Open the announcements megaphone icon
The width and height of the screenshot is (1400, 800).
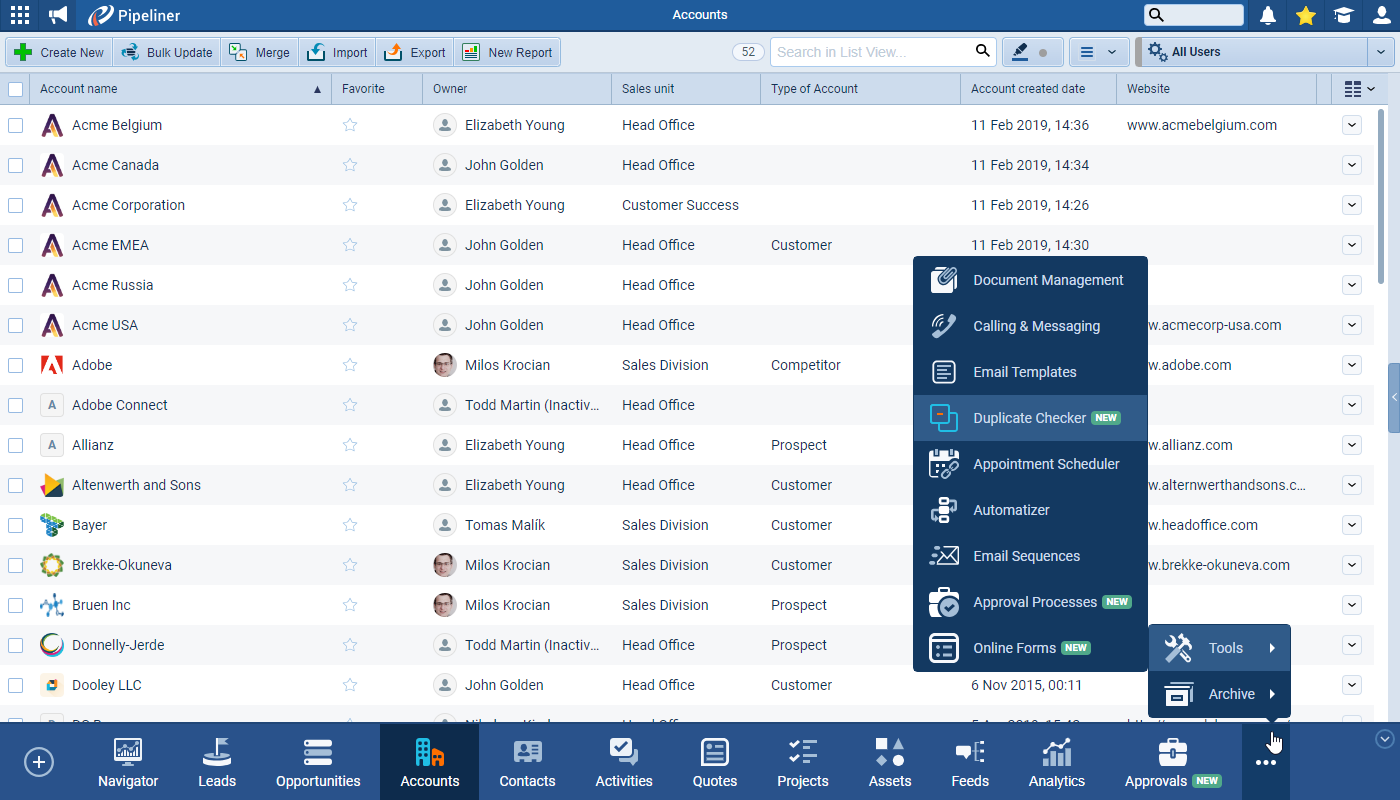coord(59,15)
